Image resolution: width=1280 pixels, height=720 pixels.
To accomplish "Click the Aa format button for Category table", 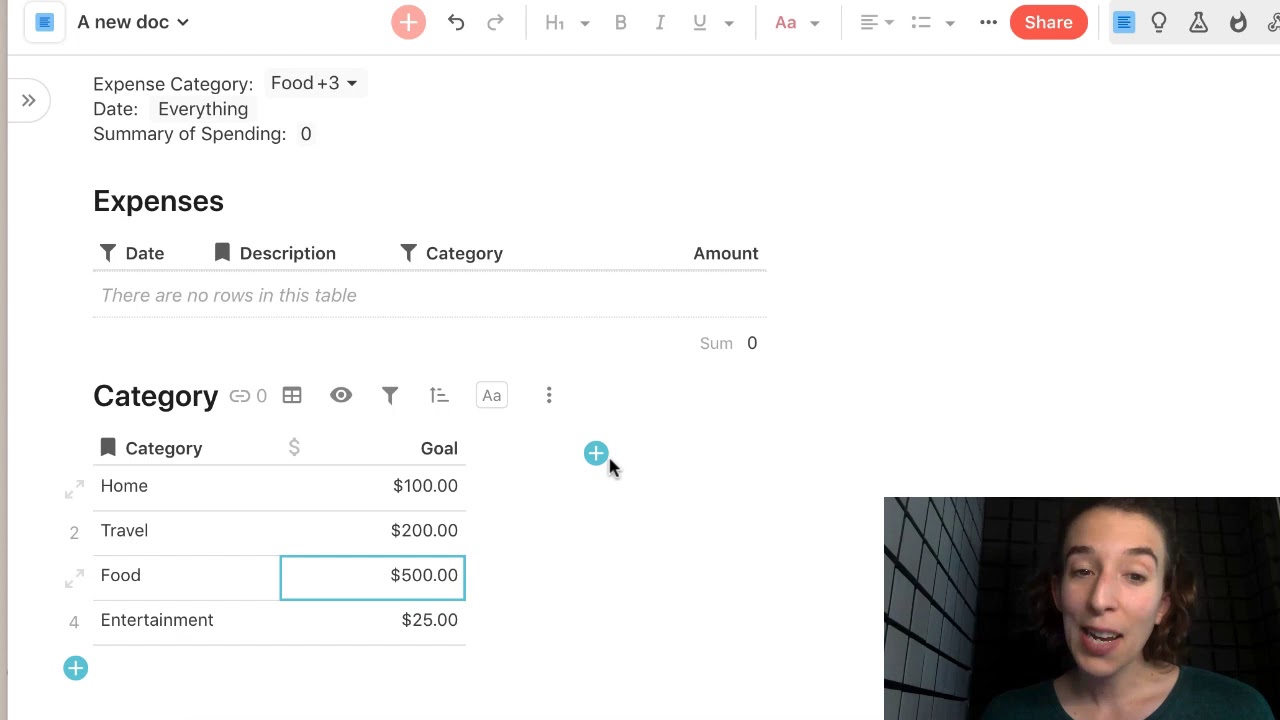I will (x=492, y=396).
